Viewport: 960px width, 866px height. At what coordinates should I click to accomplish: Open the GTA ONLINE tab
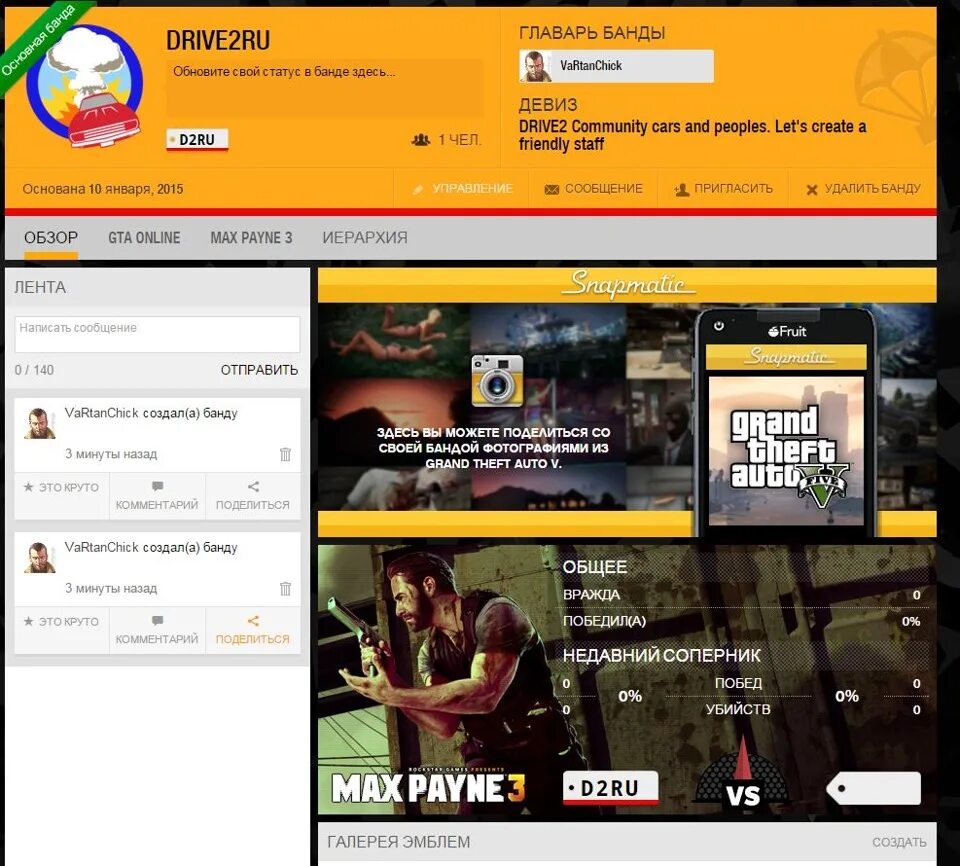pos(144,238)
